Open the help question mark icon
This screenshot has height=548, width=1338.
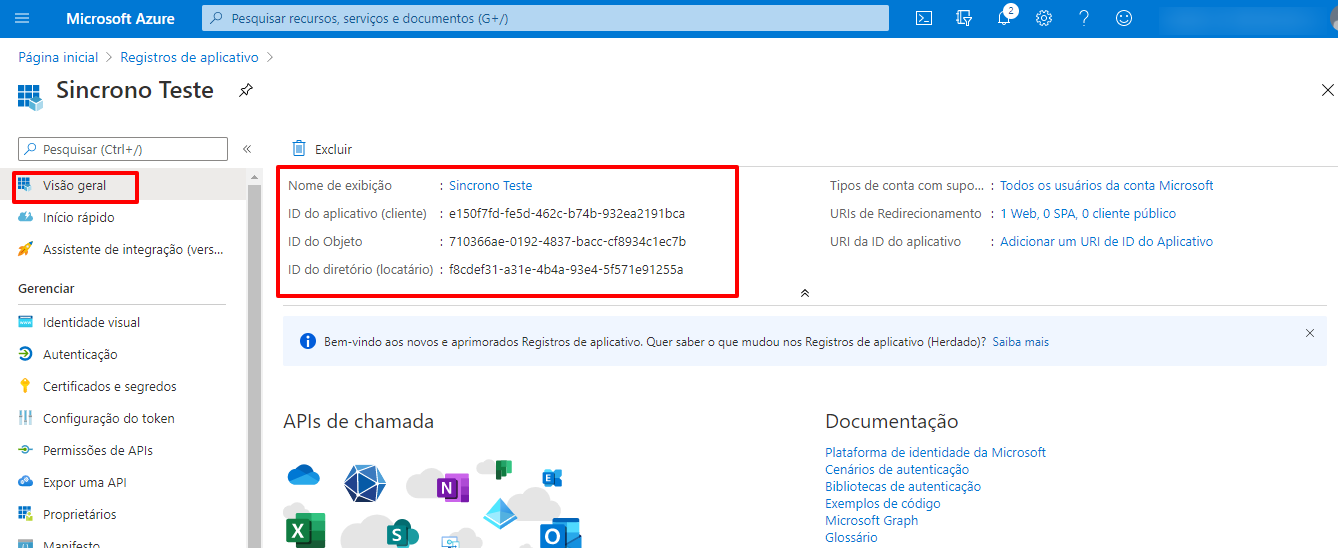click(x=1084, y=18)
